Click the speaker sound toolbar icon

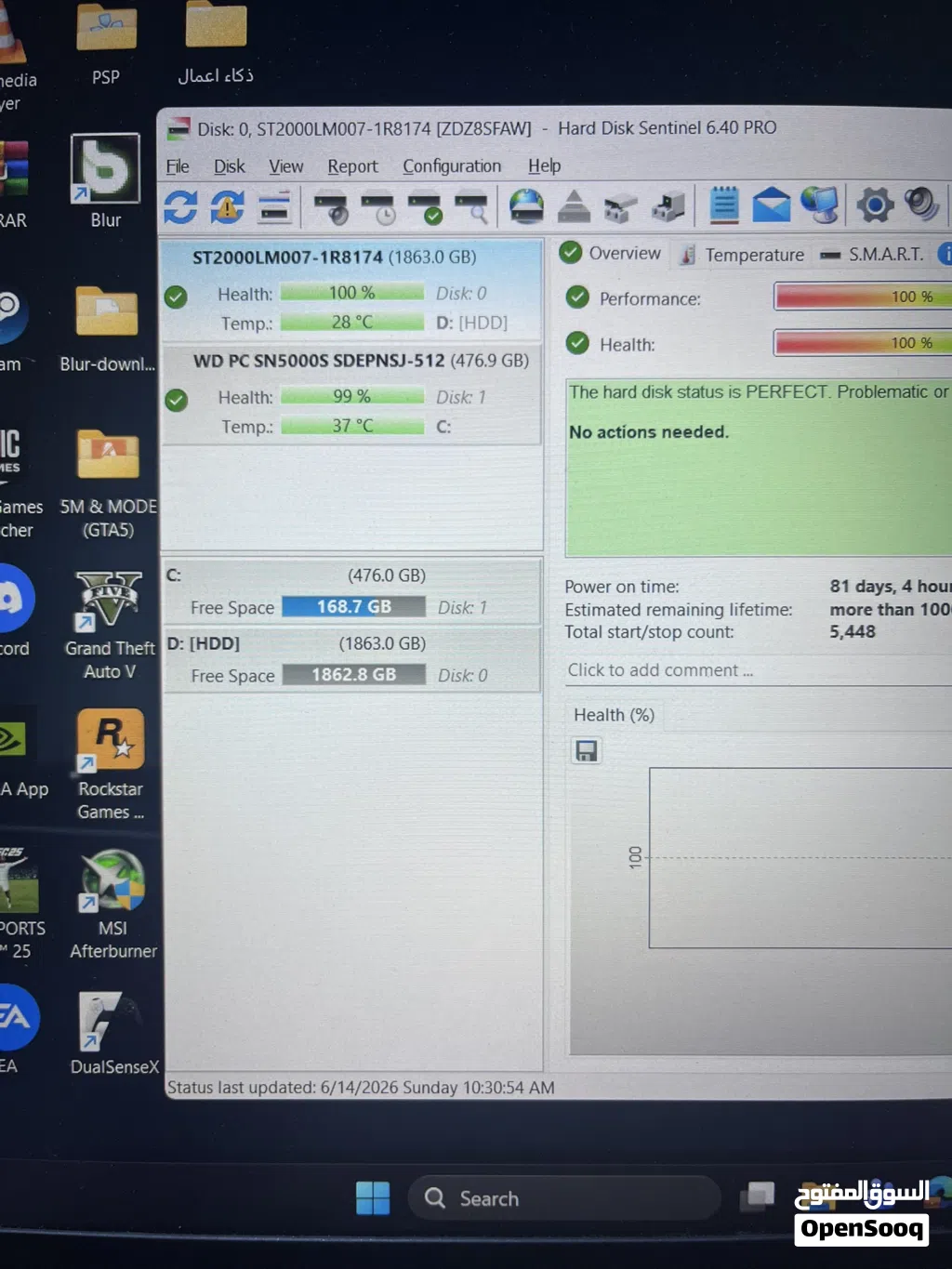pos(921,204)
